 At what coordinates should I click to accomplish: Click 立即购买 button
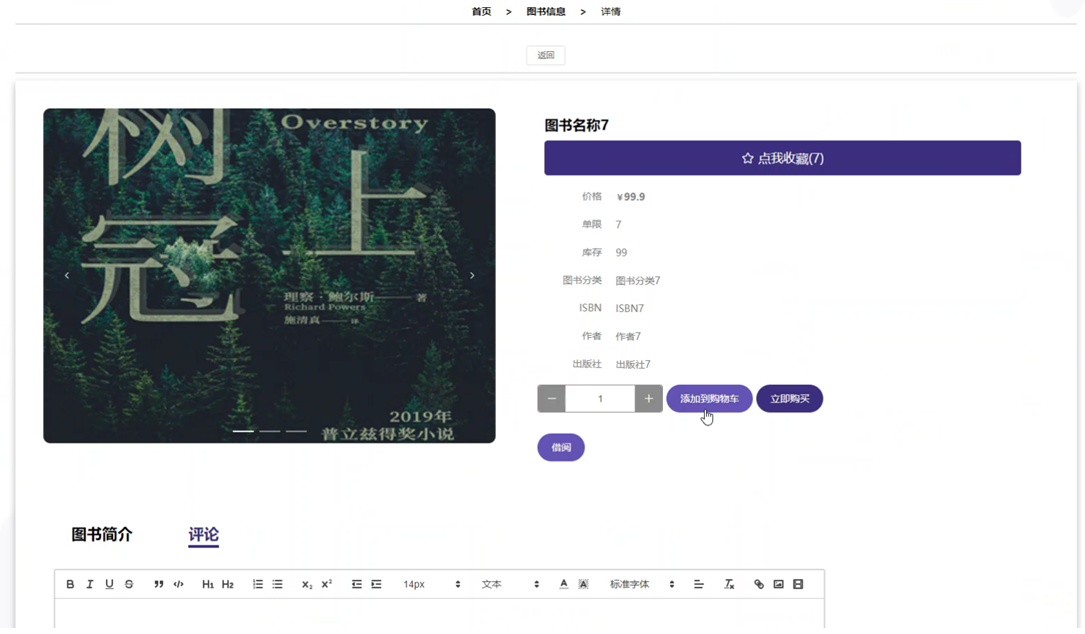(790, 399)
